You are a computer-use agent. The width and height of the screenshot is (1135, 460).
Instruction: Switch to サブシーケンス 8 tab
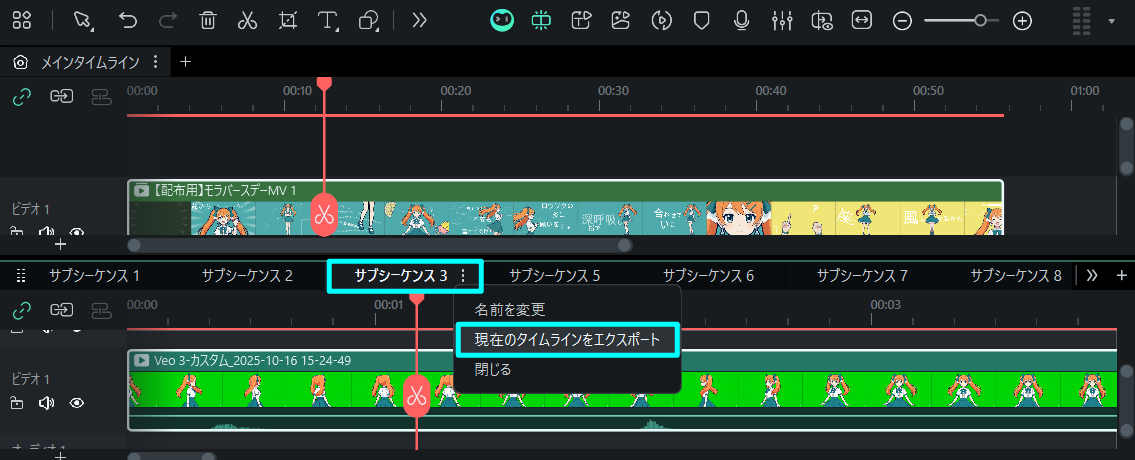coord(1016,275)
